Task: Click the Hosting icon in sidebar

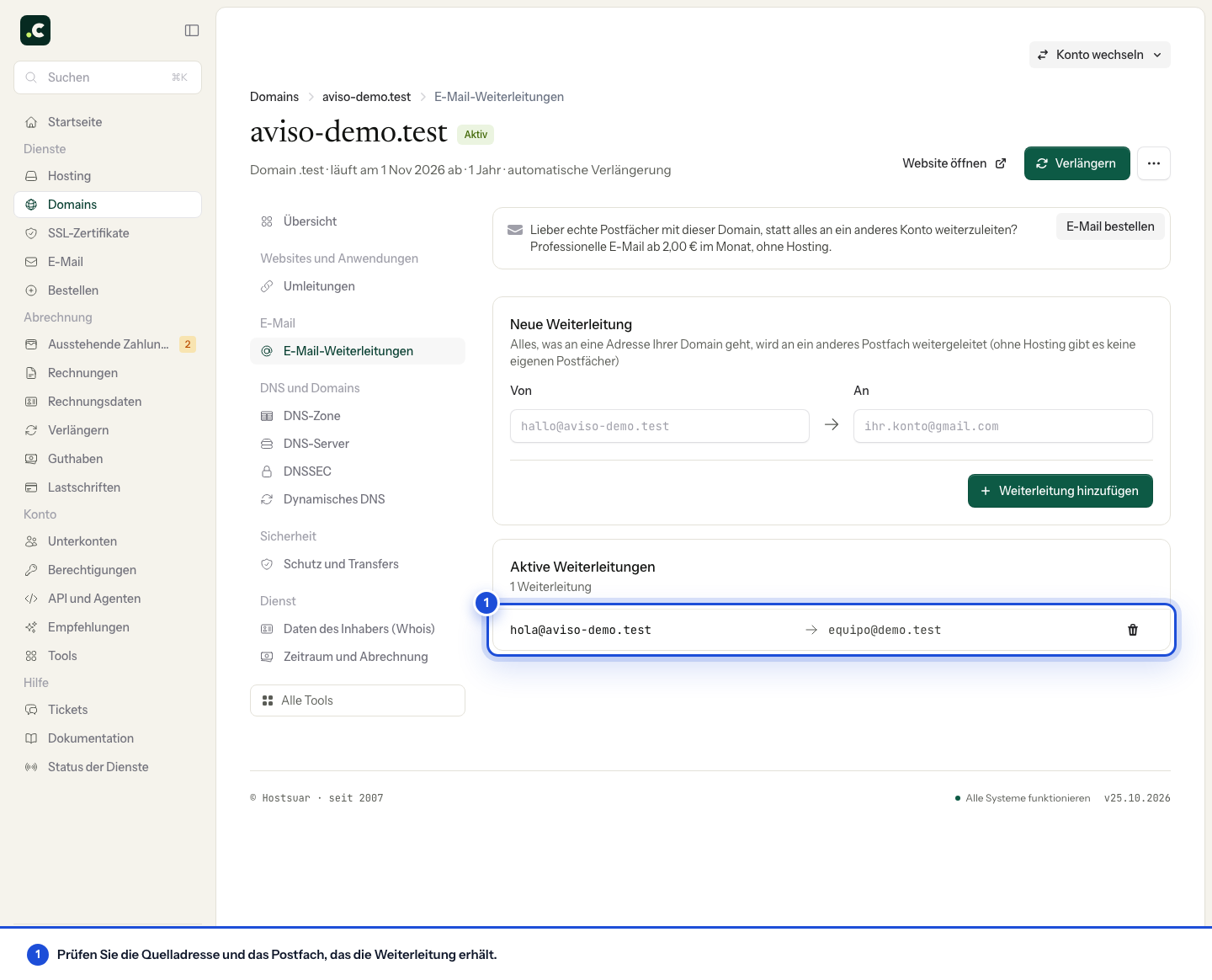Action: (x=31, y=176)
